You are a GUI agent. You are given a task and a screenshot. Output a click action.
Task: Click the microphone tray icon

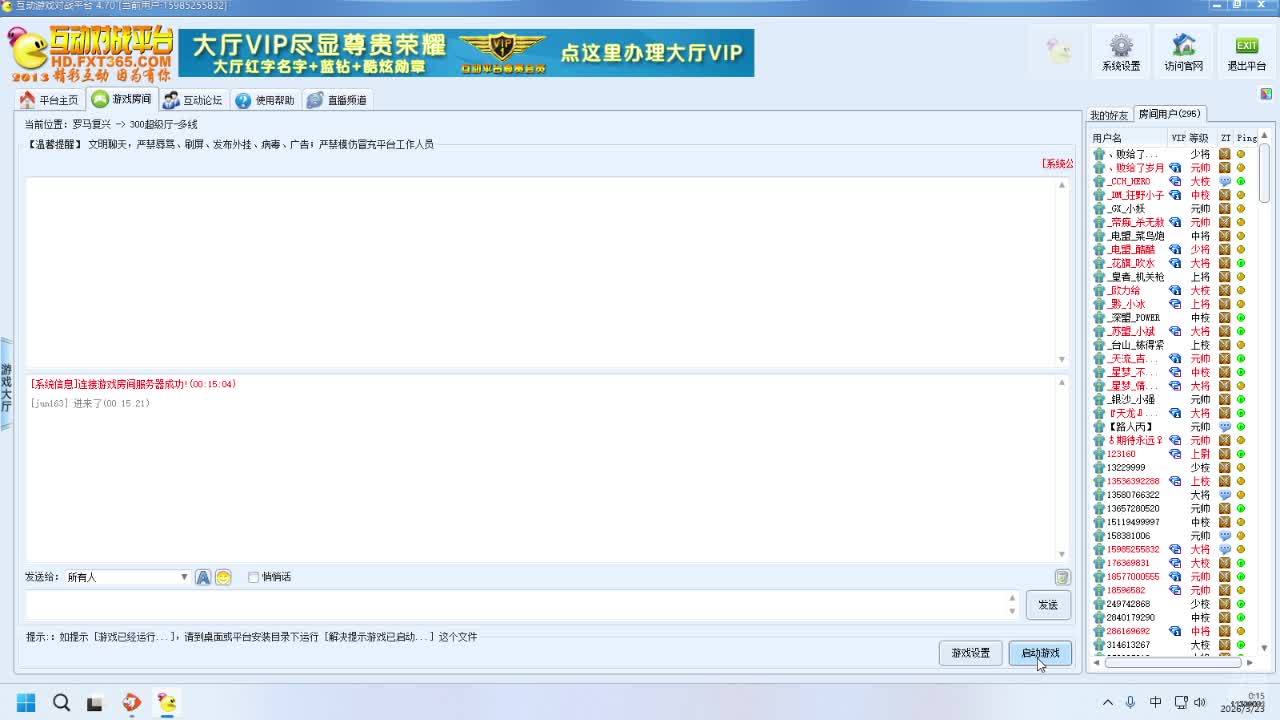coord(1131,702)
